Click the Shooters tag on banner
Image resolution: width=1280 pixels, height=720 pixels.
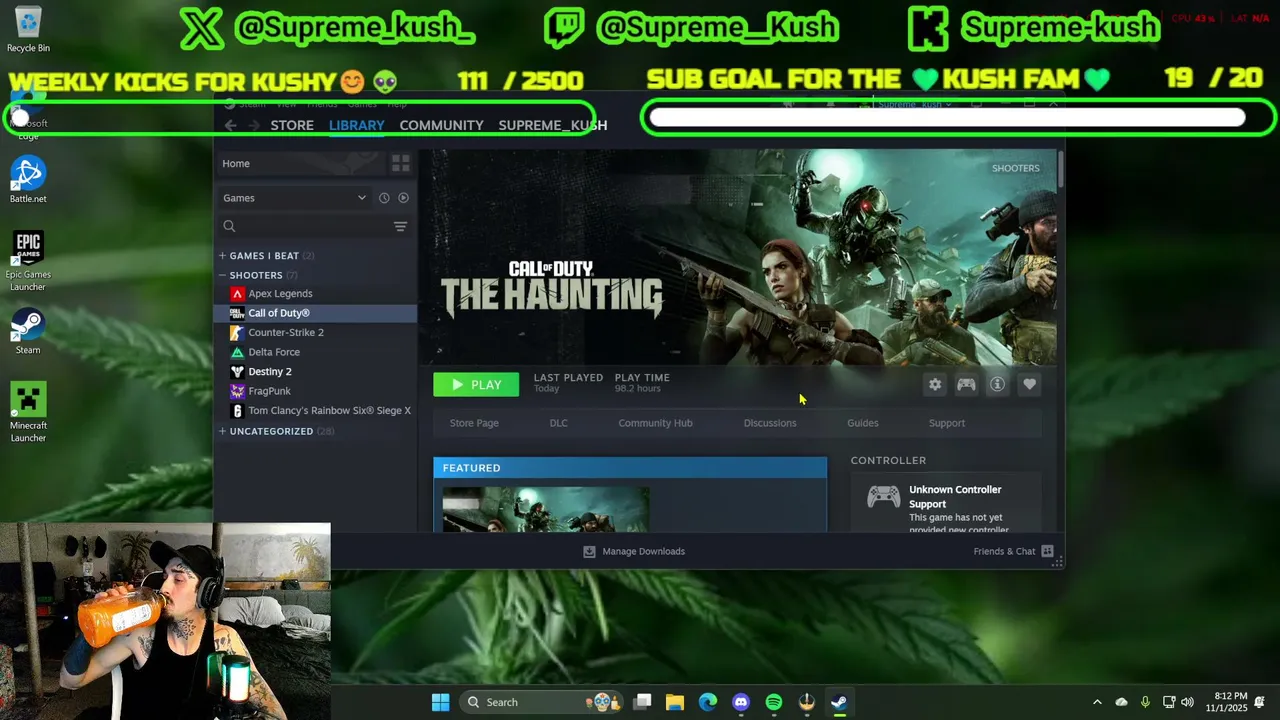coord(1015,168)
